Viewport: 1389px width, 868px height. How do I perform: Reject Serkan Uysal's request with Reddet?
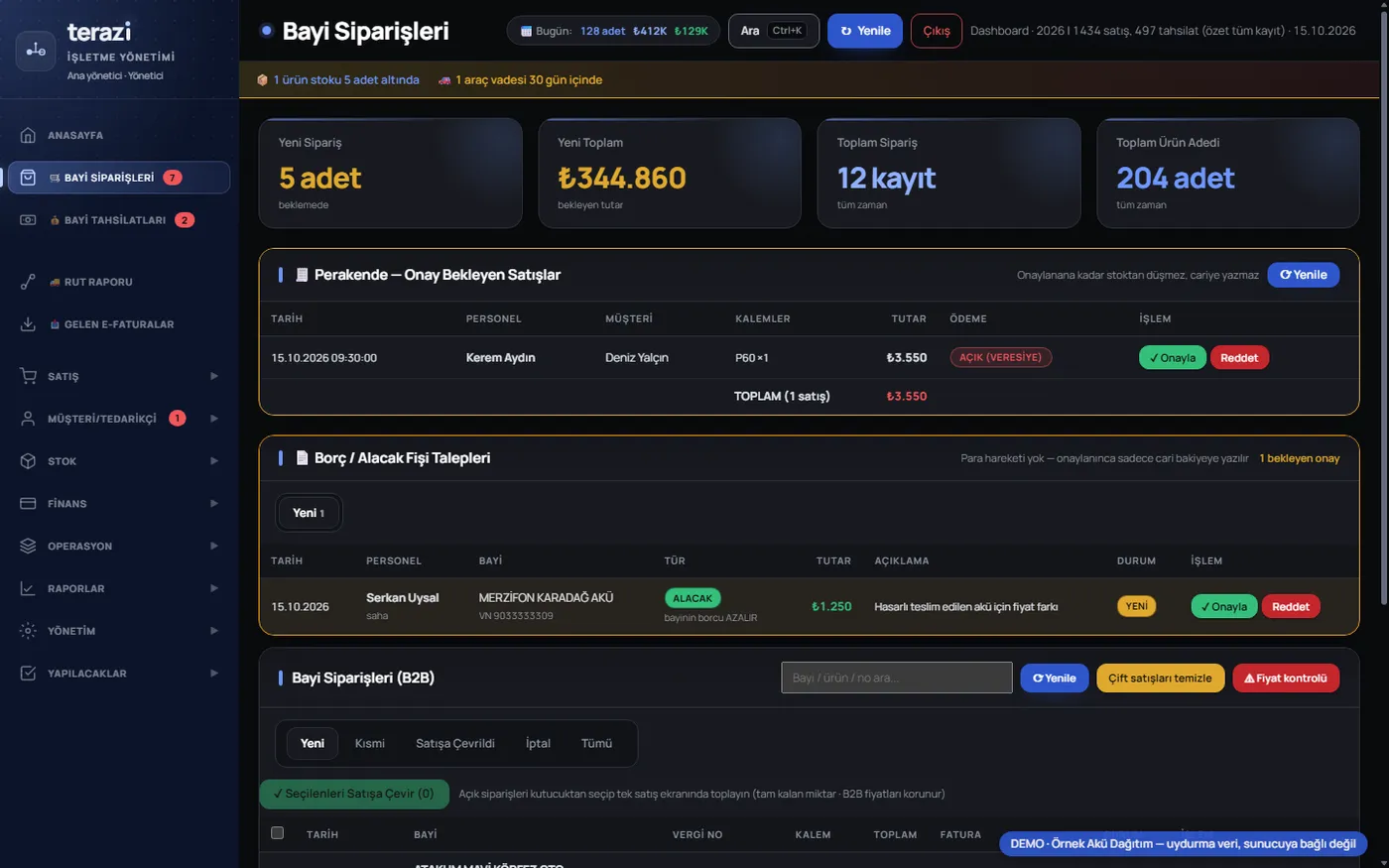click(x=1291, y=607)
